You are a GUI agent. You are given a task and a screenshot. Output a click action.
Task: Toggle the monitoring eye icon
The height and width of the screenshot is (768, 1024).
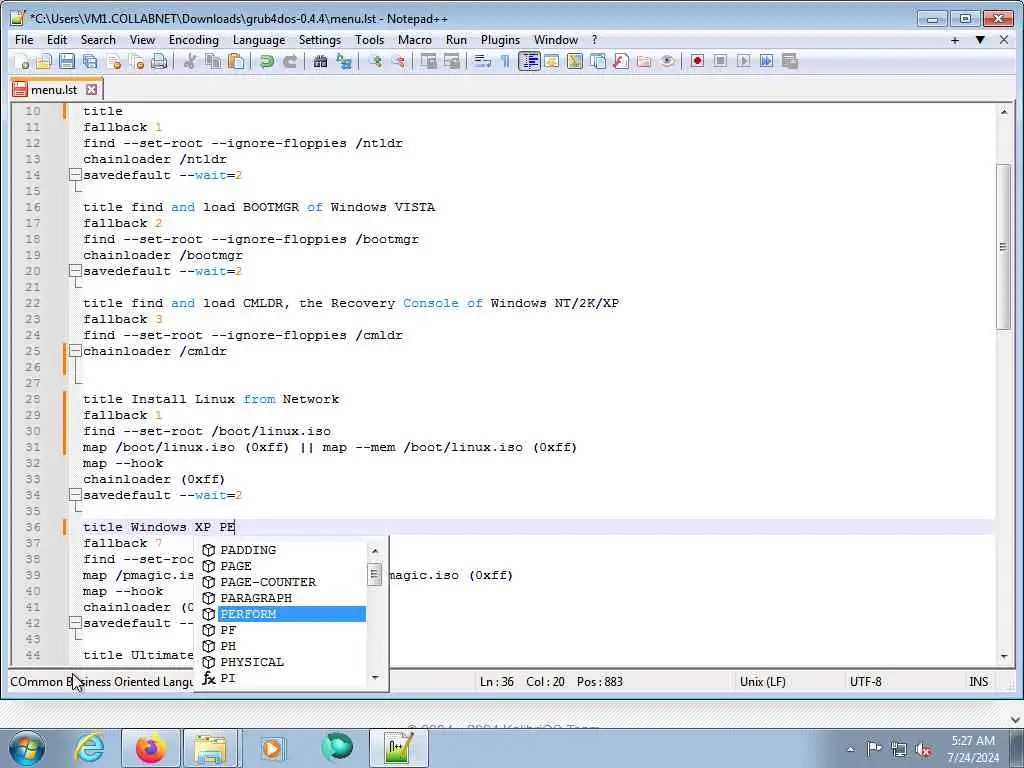tap(667, 61)
